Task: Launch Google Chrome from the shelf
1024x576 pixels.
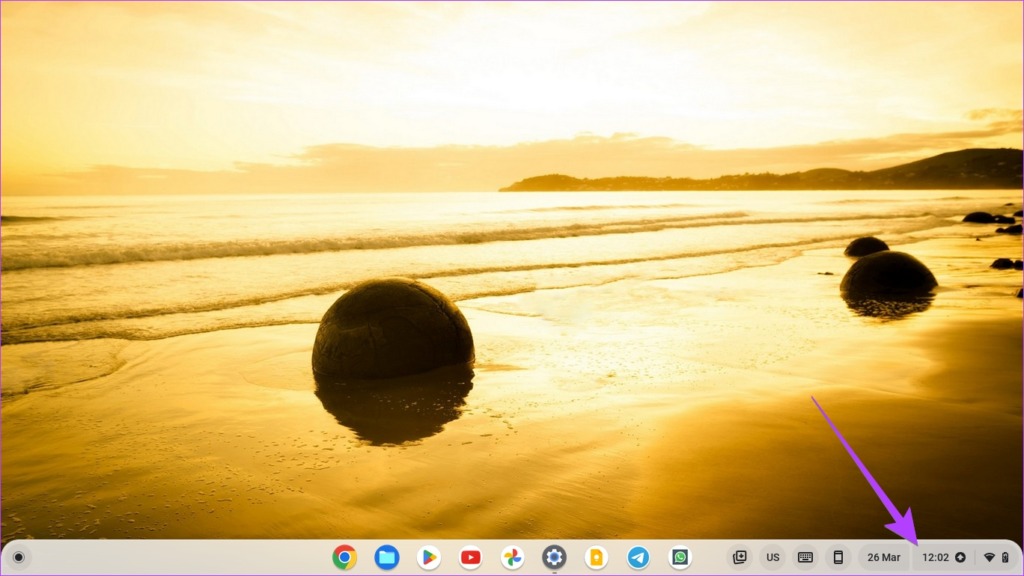Action: (x=345, y=557)
